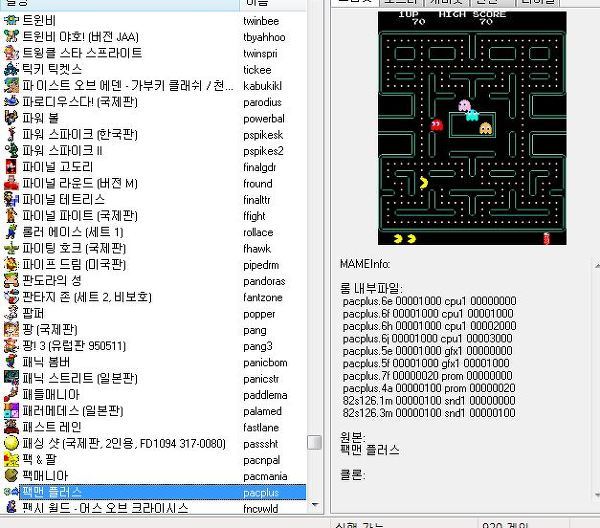Click ROM name pandoras

tap(264, 281)
